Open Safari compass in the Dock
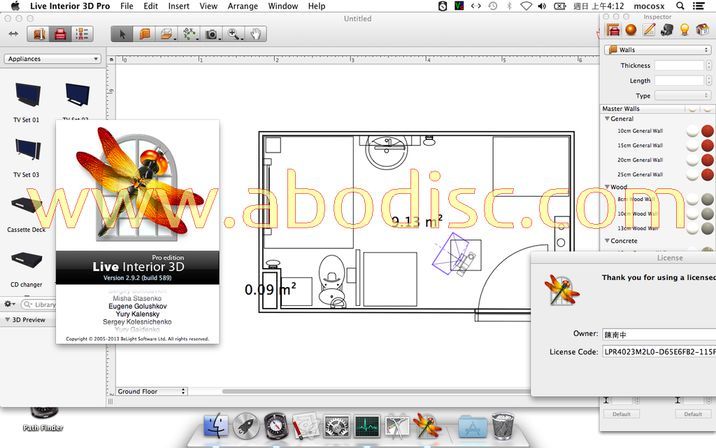This screenshot has width=716, height=448. click(x=276, y=426)
